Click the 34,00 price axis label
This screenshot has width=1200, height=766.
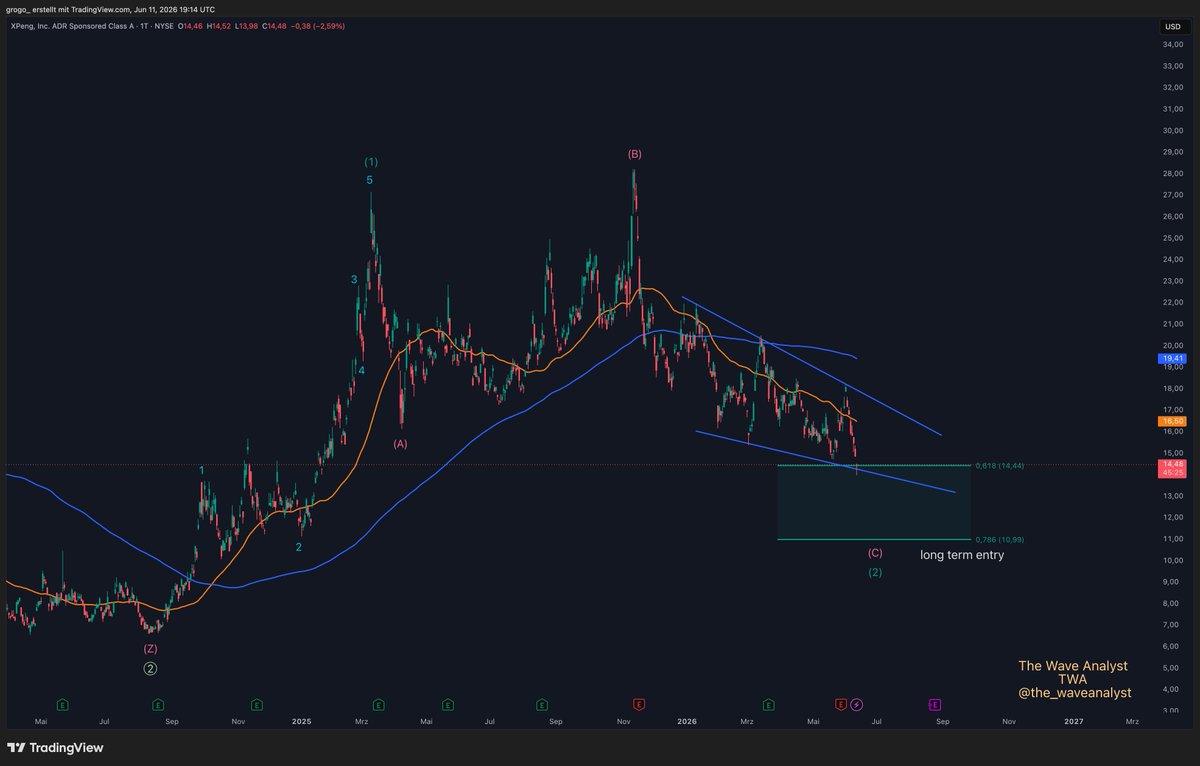[1172, 45]
